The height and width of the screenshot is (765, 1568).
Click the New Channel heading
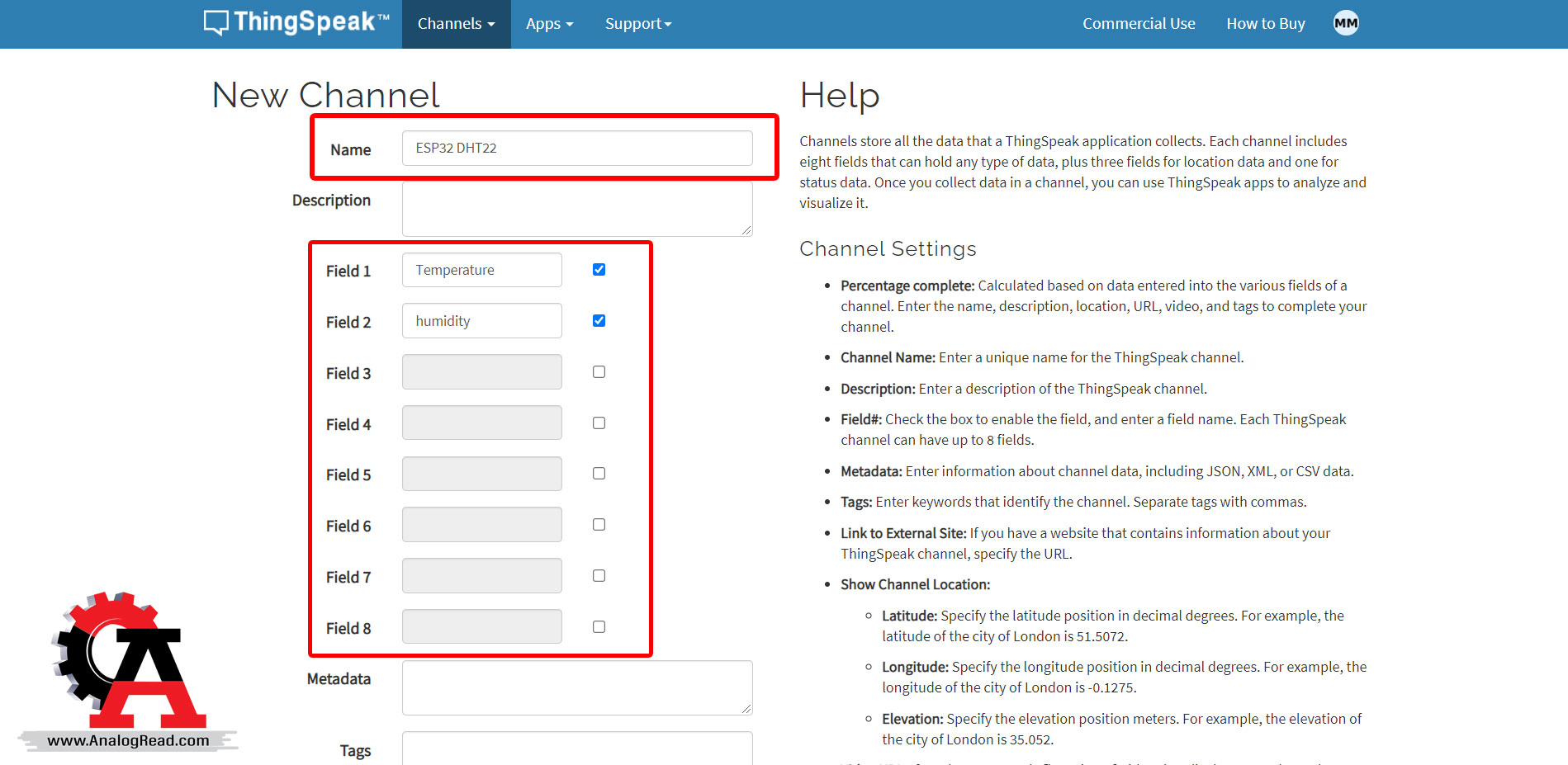pos(325,95)
